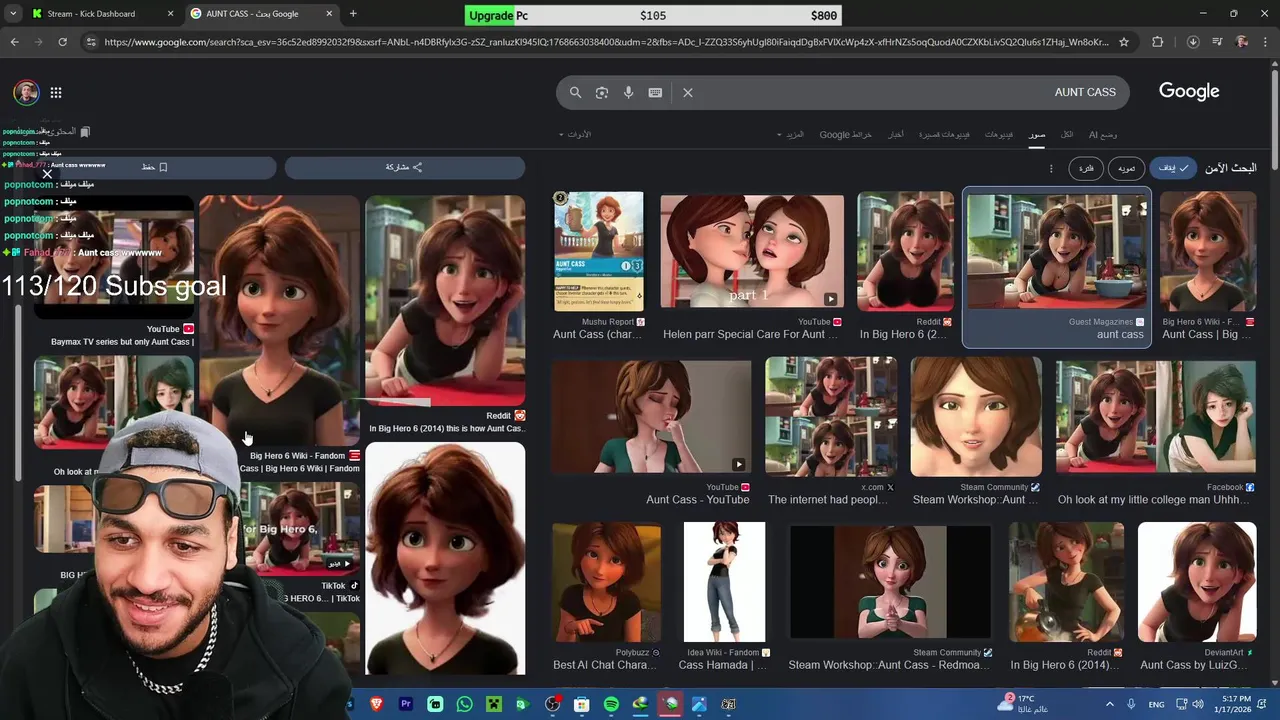The image size is (1280, 720).
Task: Open the Mushu Report Aunt Cass card image
Action: pyautogui.click(x=599, y=251)
